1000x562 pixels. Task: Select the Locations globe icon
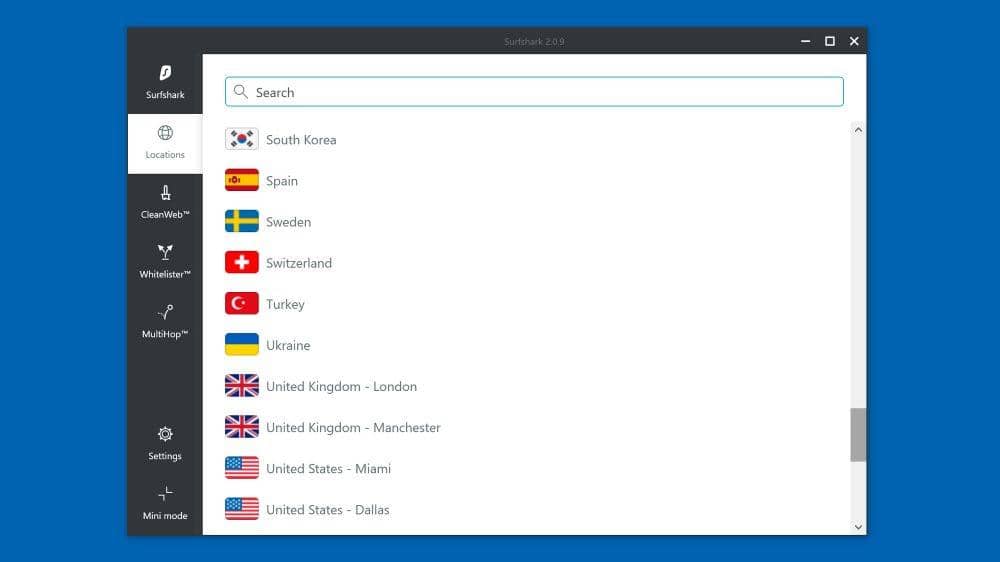165,133
